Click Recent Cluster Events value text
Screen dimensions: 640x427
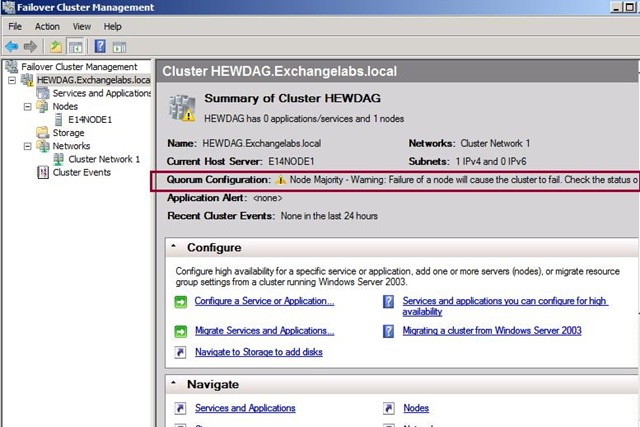tap(329, 216)
